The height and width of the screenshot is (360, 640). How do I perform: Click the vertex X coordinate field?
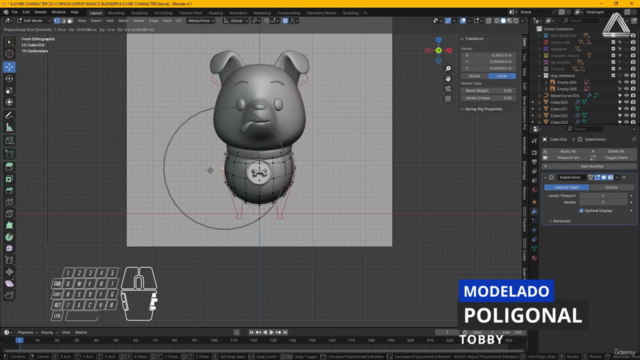coord(488,55)
